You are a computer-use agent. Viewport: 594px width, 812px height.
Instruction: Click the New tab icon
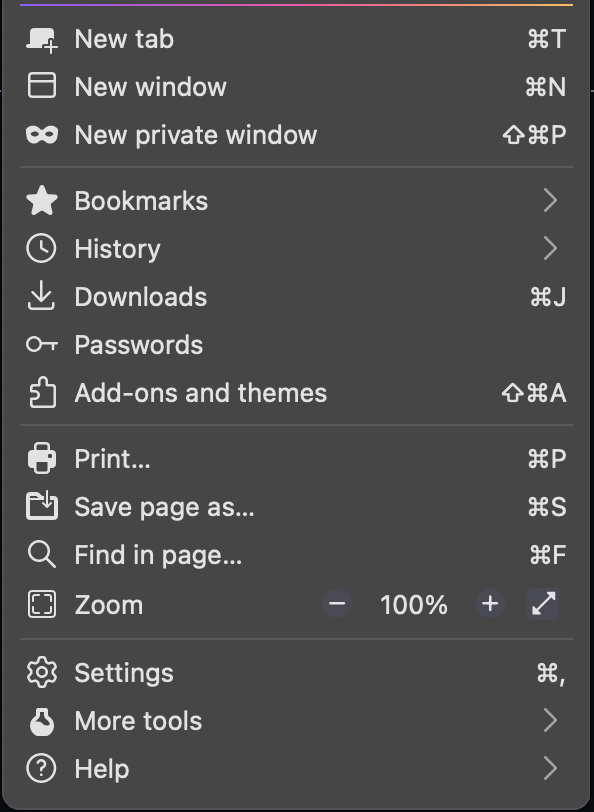[41, 39]
